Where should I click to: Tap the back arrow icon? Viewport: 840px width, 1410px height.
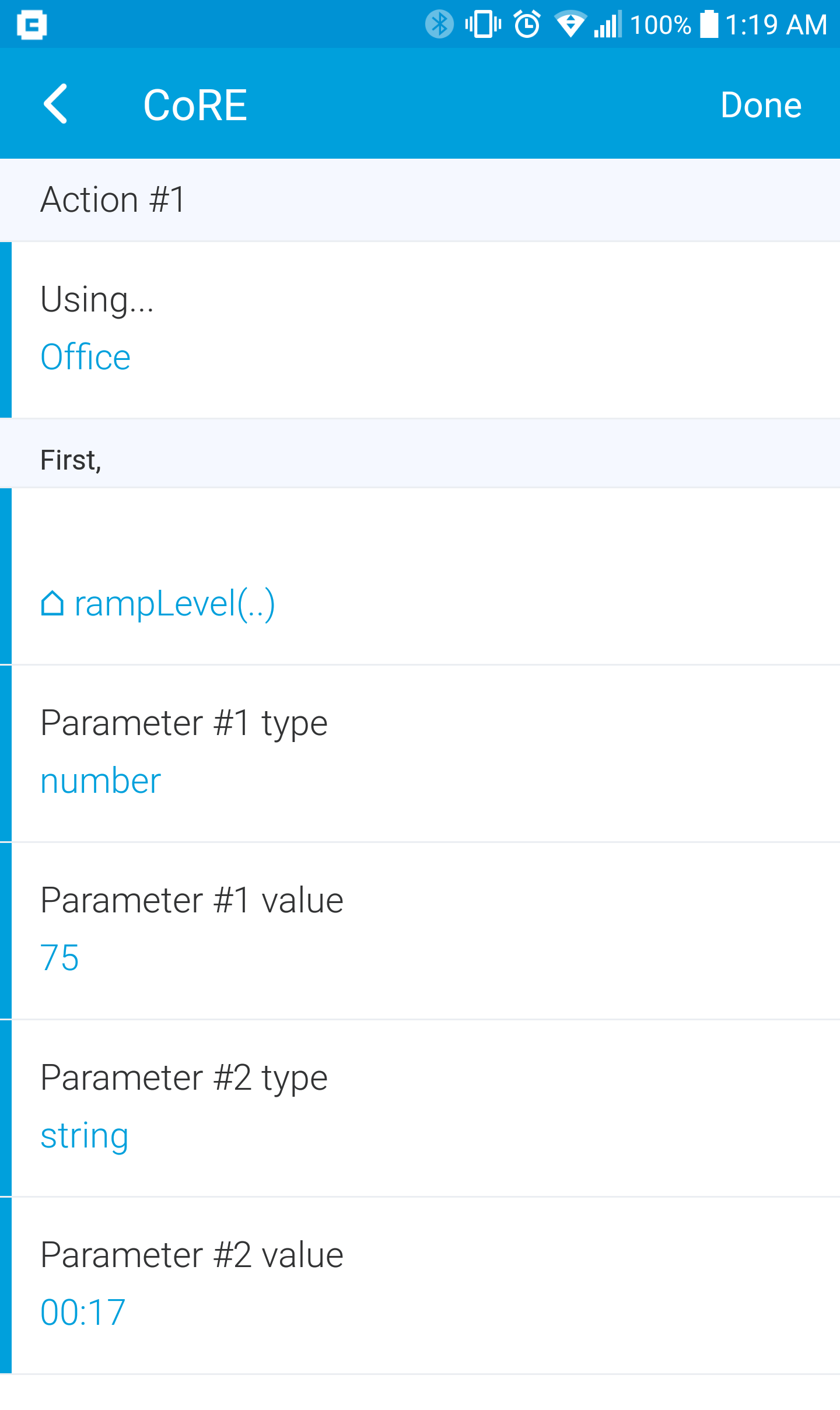coord(56,104)
